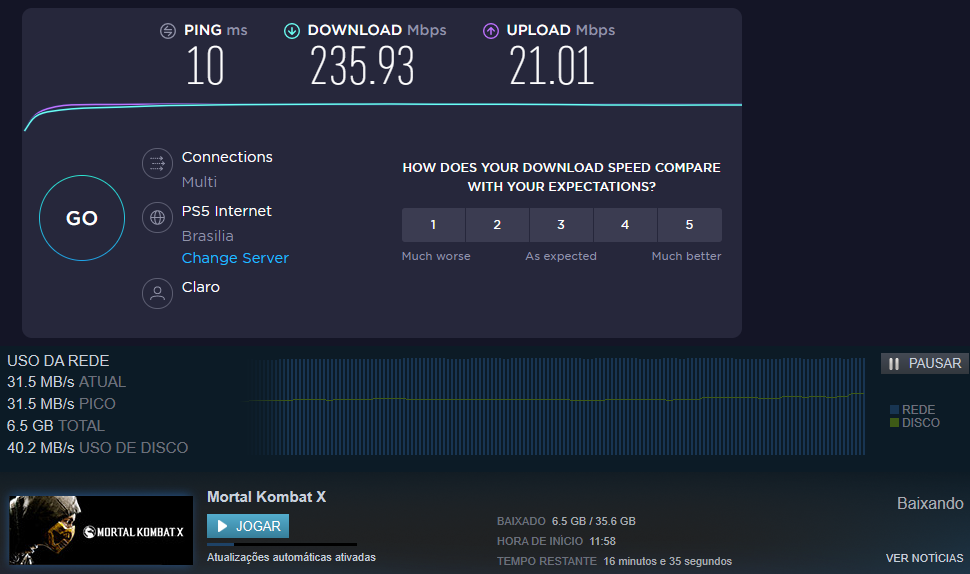Viewport: 970px width, 574px height.
Task: Click the 21.01 upload result
Action: coord(551,66)
